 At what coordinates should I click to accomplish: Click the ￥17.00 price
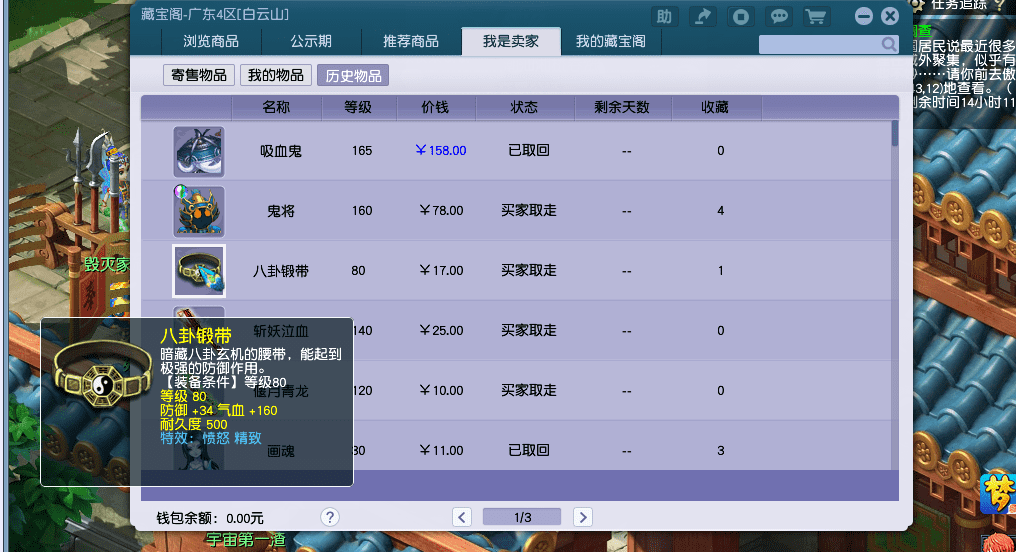click(441, 271)
